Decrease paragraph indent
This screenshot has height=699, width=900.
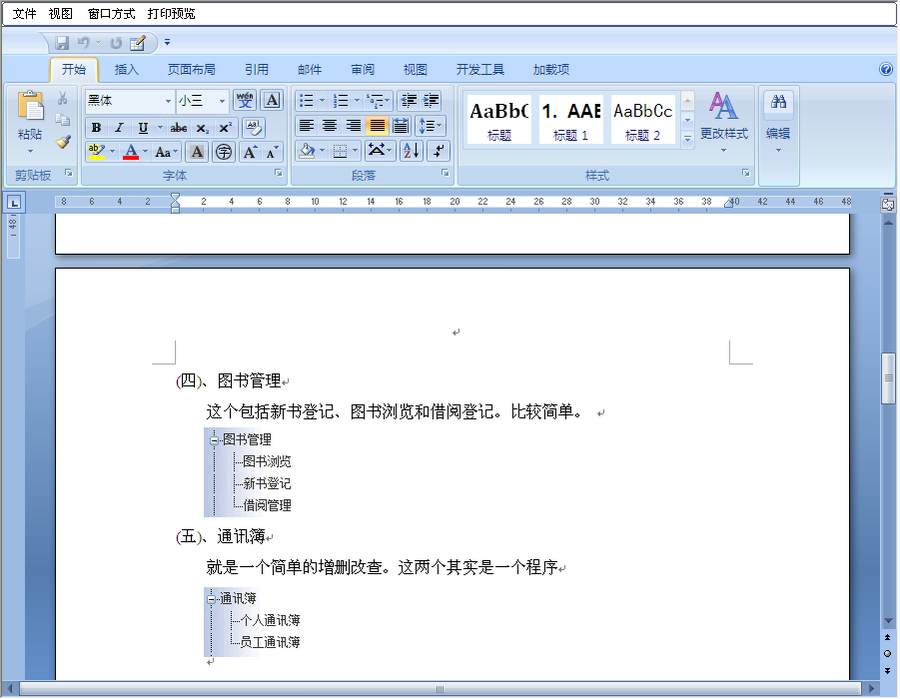[409, 101]
